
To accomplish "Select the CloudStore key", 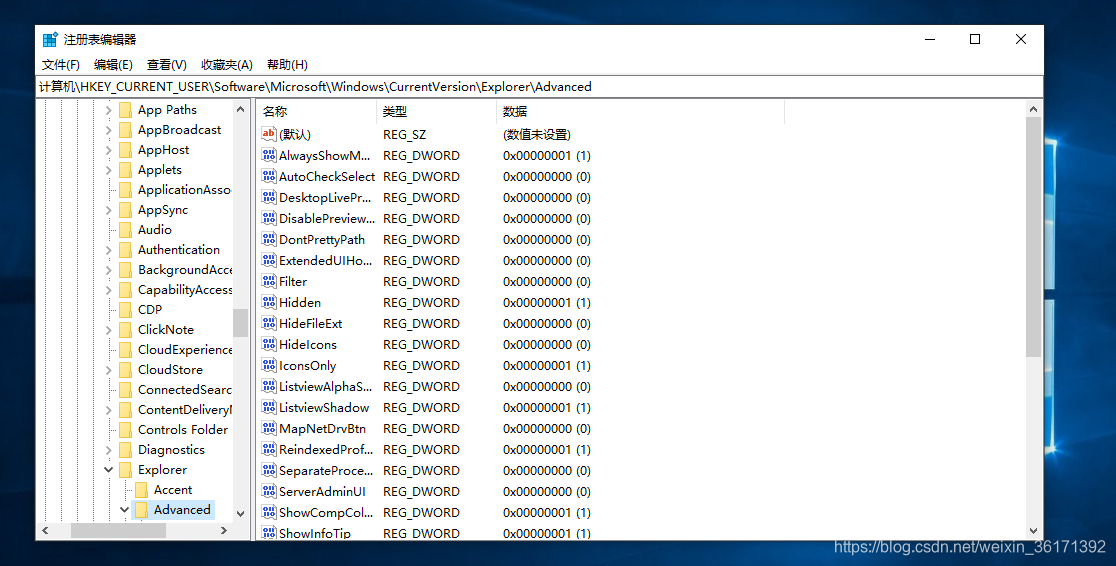I will click(x=170, y=370).
